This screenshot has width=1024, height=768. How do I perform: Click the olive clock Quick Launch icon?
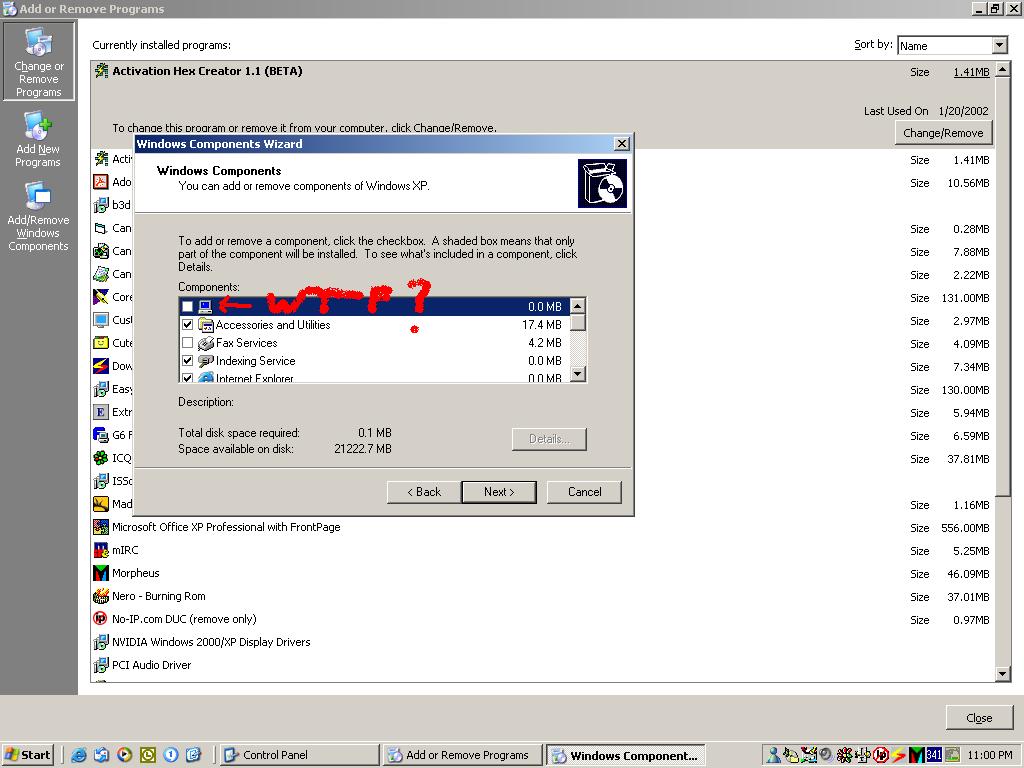pyautogui.click(x=148, y=755)
